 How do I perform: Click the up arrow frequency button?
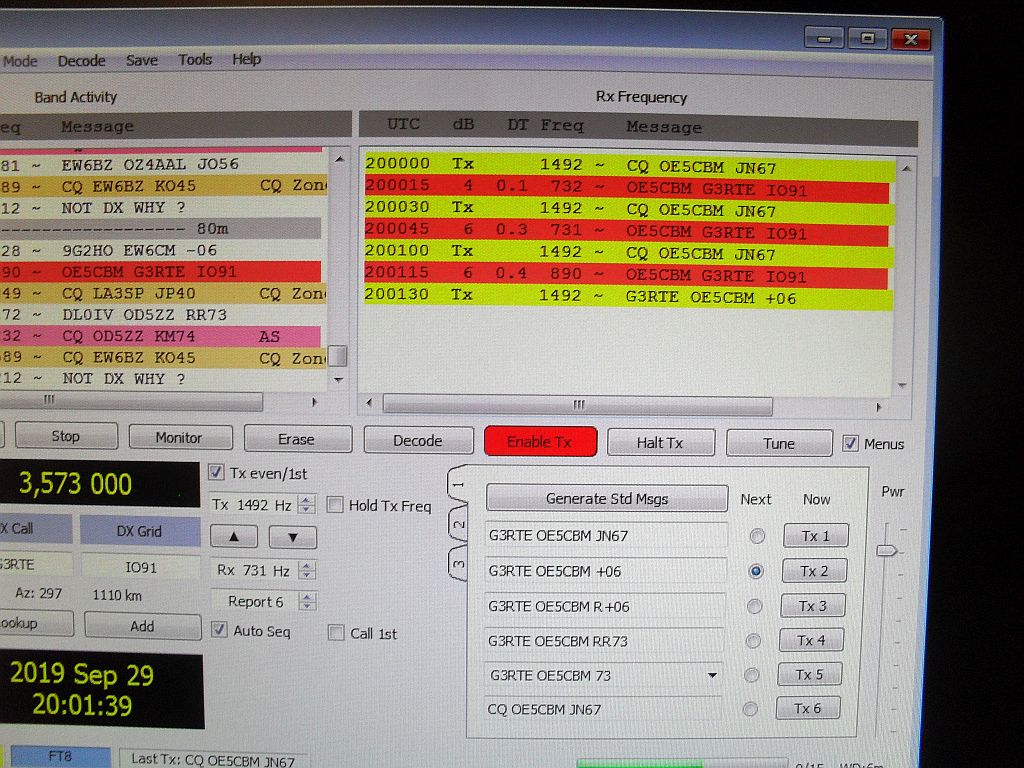235,537
